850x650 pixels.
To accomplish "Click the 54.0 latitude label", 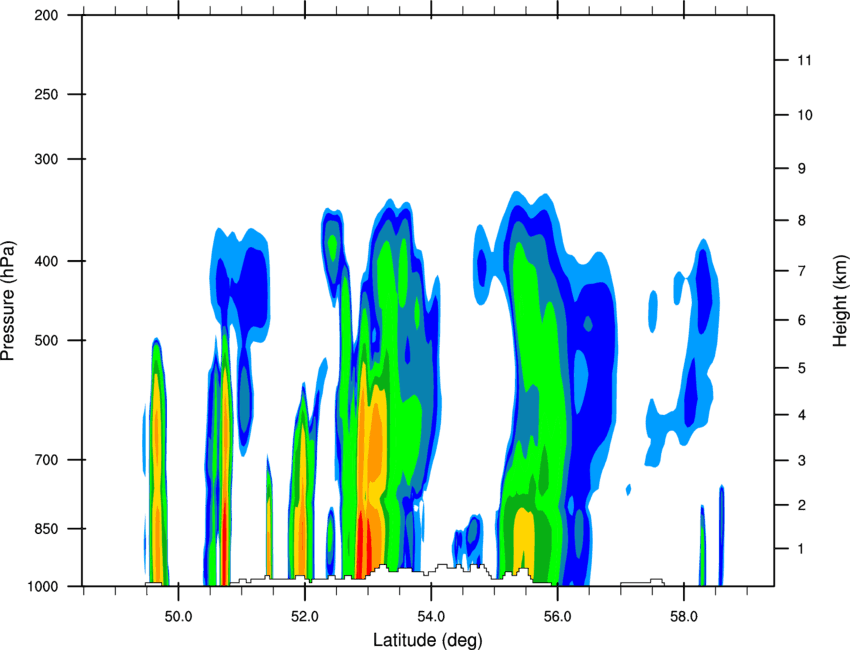I will click(432, 617).
